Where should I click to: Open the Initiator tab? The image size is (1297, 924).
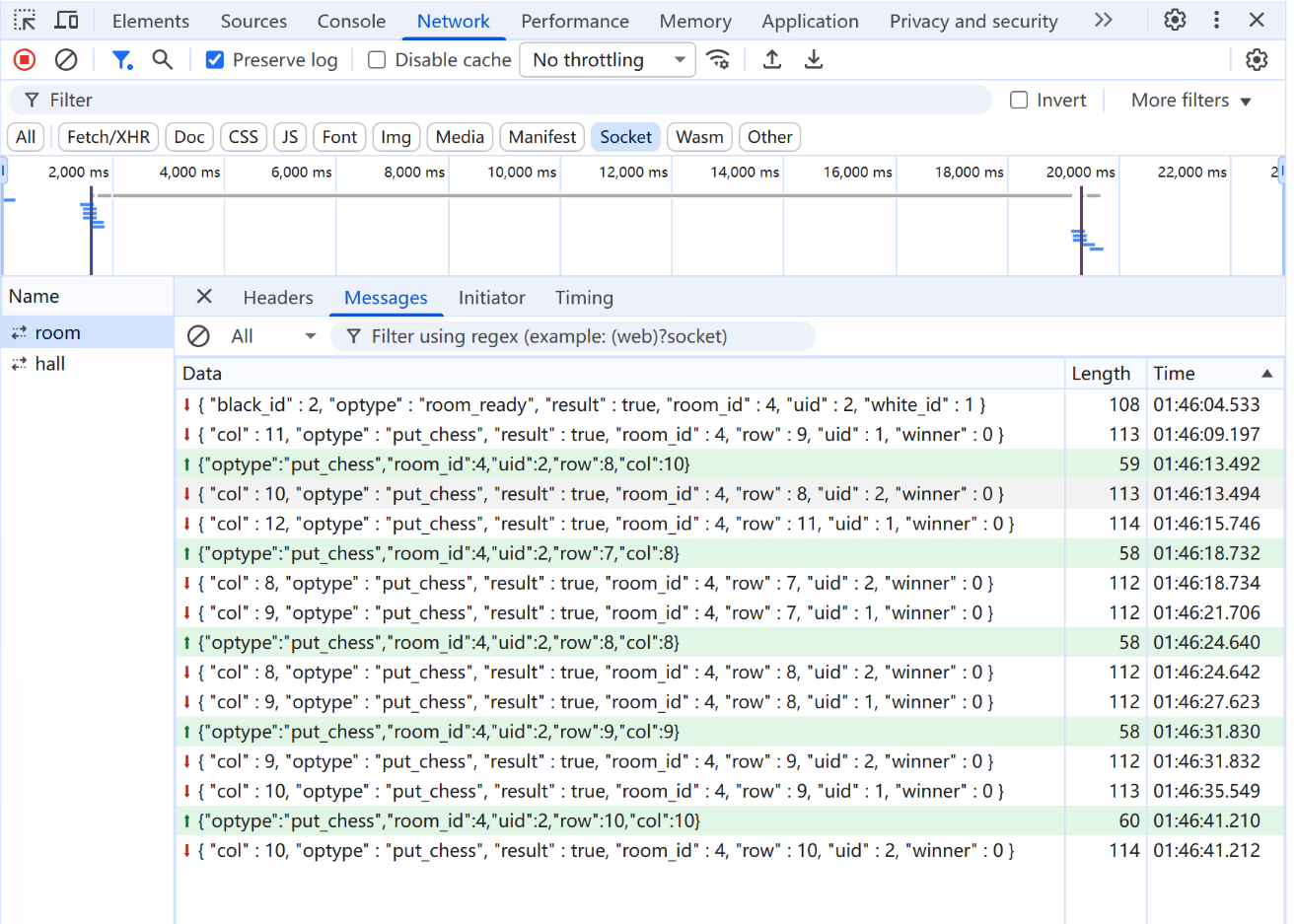pyautogui.click(x=491, y=297)
